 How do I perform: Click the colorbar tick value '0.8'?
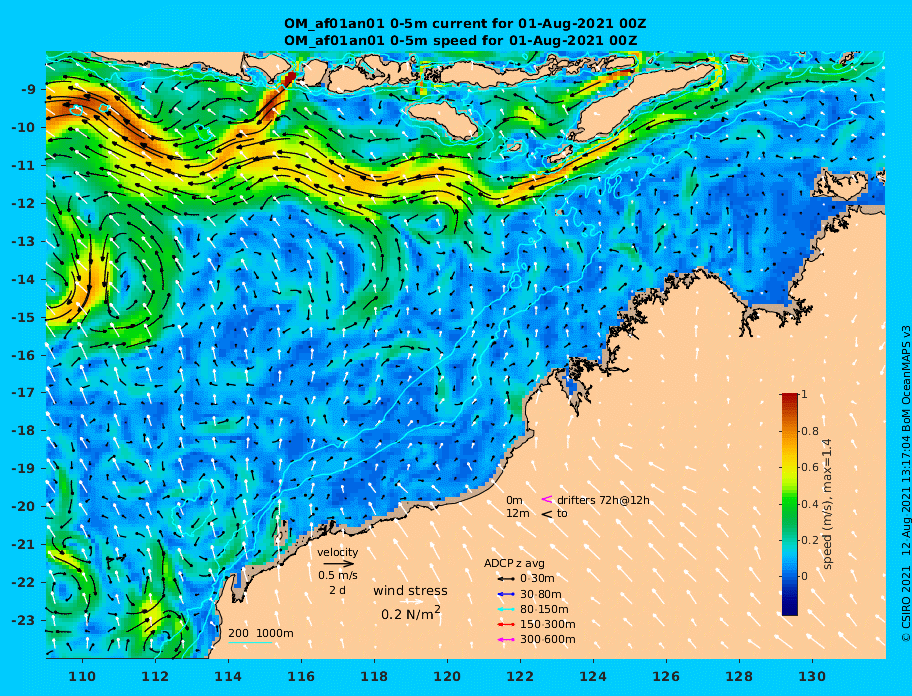click(810, 431)
